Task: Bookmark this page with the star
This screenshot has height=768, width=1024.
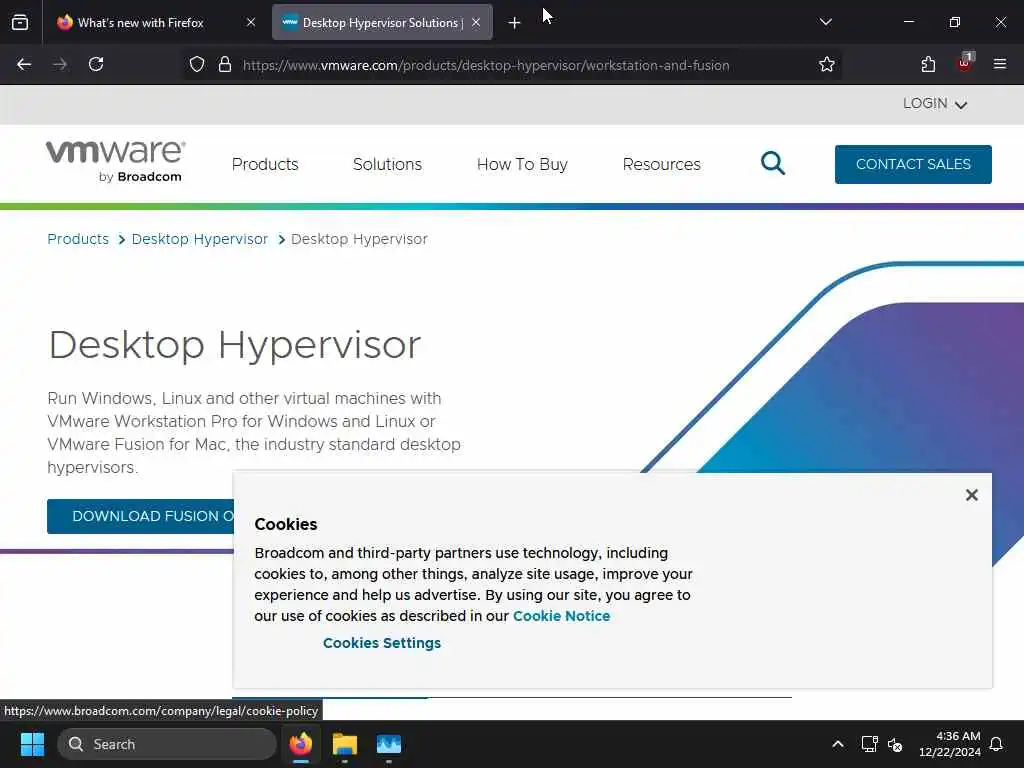Action: (827, 64)
